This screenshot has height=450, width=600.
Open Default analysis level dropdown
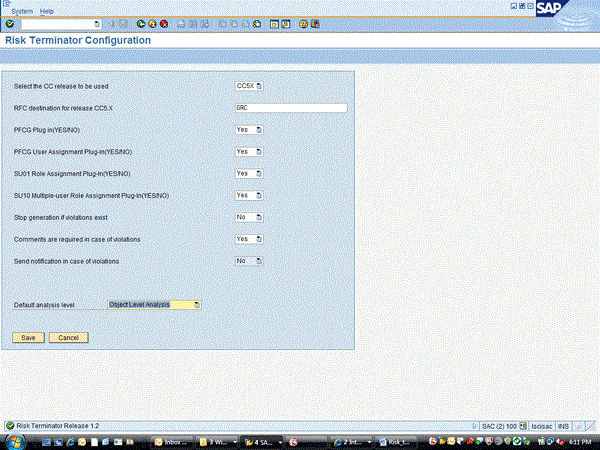[x=197, y=304]
